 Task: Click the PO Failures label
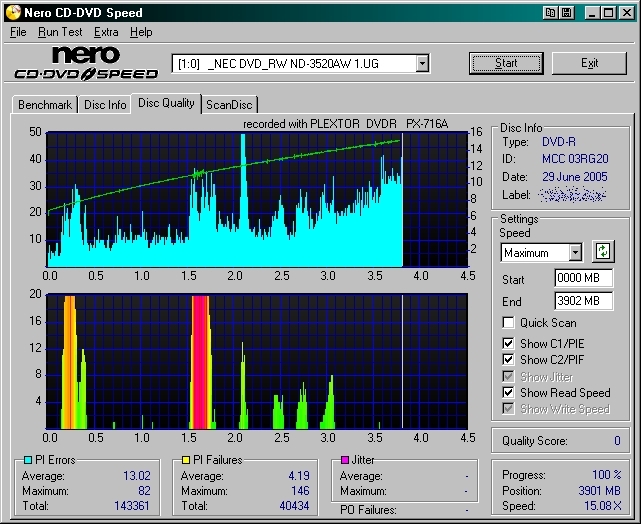tap(368, 510)
